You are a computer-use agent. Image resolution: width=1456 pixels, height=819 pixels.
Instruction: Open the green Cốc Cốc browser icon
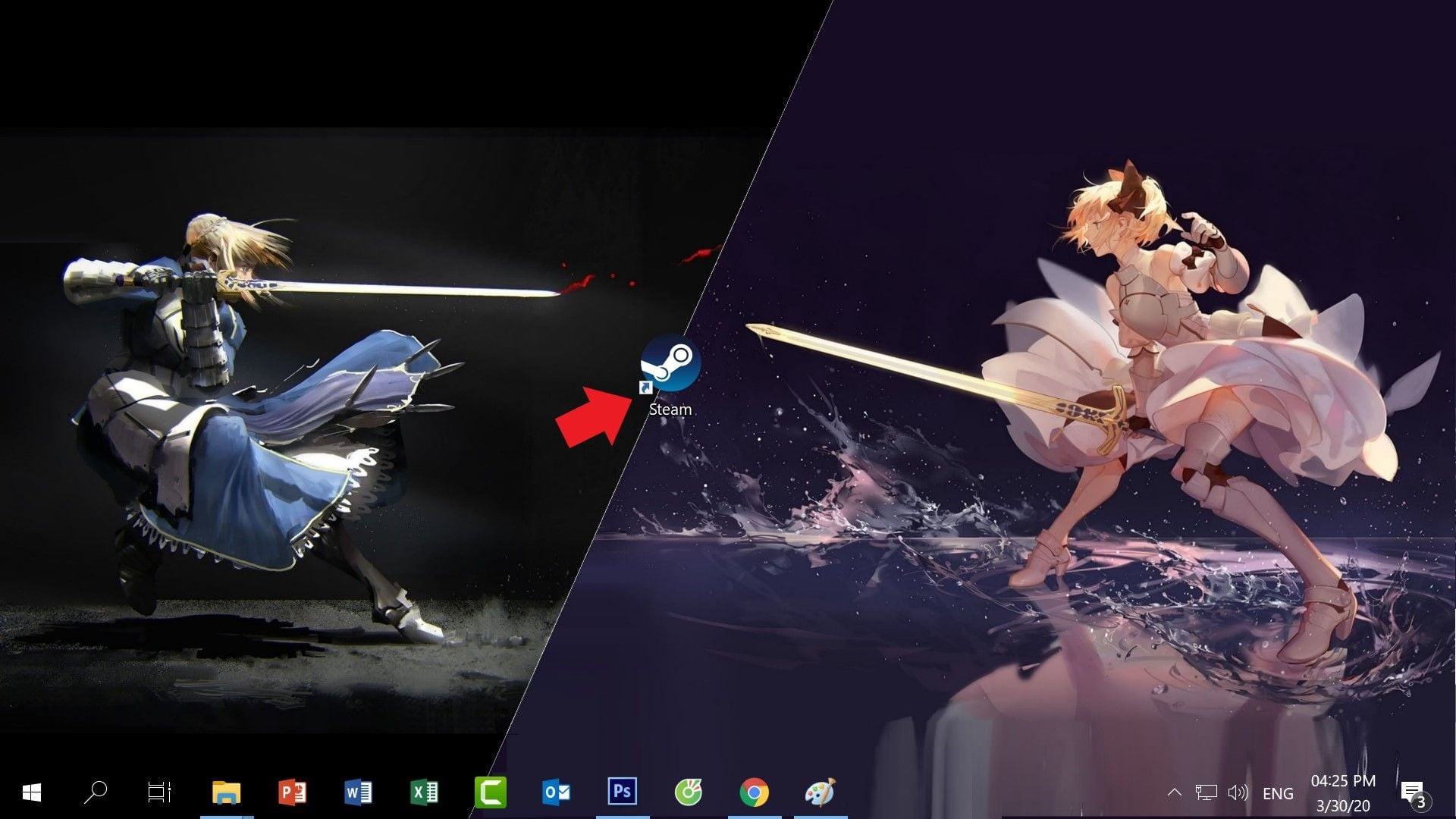tap(688, 793)
